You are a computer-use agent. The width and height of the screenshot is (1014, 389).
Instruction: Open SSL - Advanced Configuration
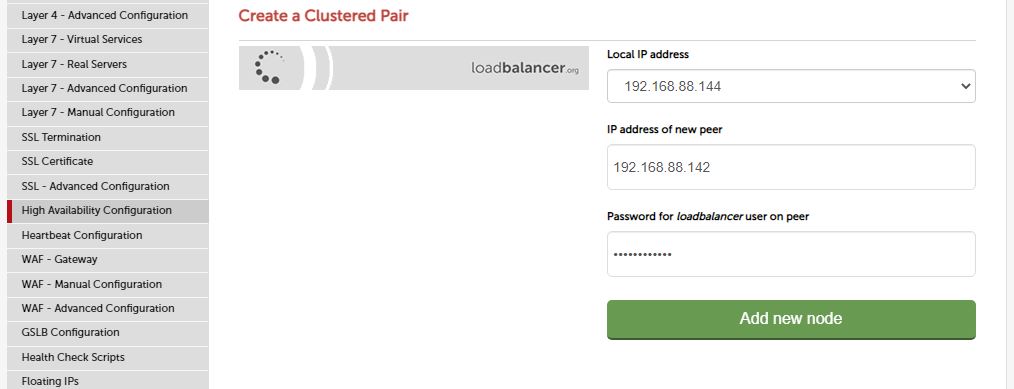coord(108,186)
